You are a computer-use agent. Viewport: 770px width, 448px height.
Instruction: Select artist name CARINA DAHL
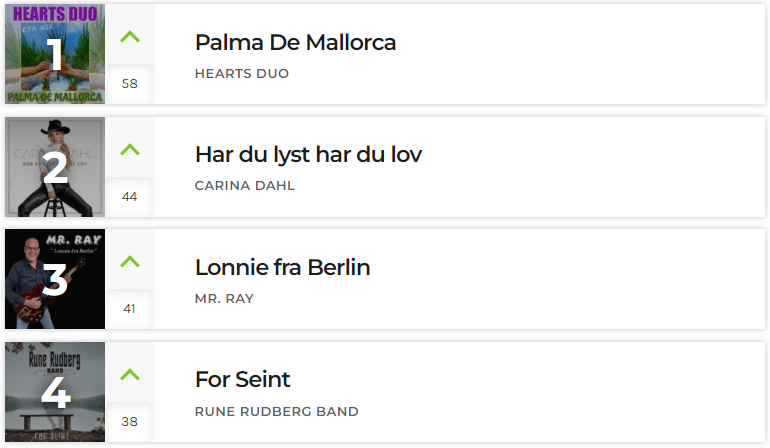coord(245,186)
